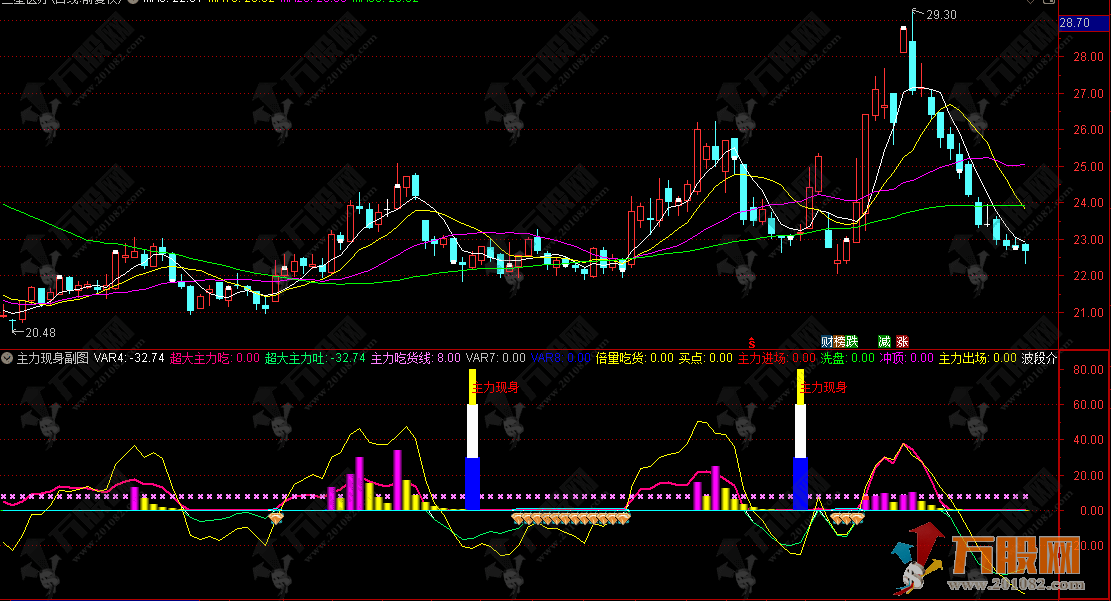Viewport: 1111px width, 601px height.
Task: Click the 倍量吃货 indicator label
Action: coord(620,357)
